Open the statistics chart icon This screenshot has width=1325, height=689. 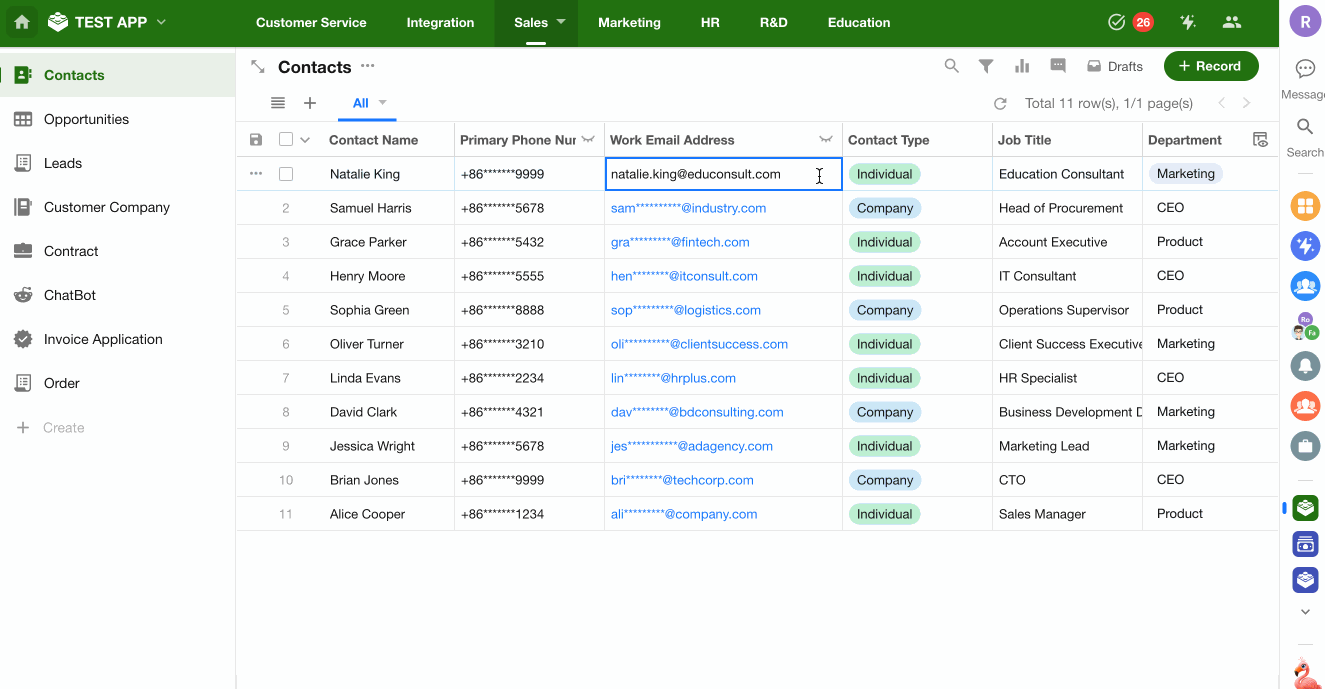pyautogui.click(x=1022, y=66)
